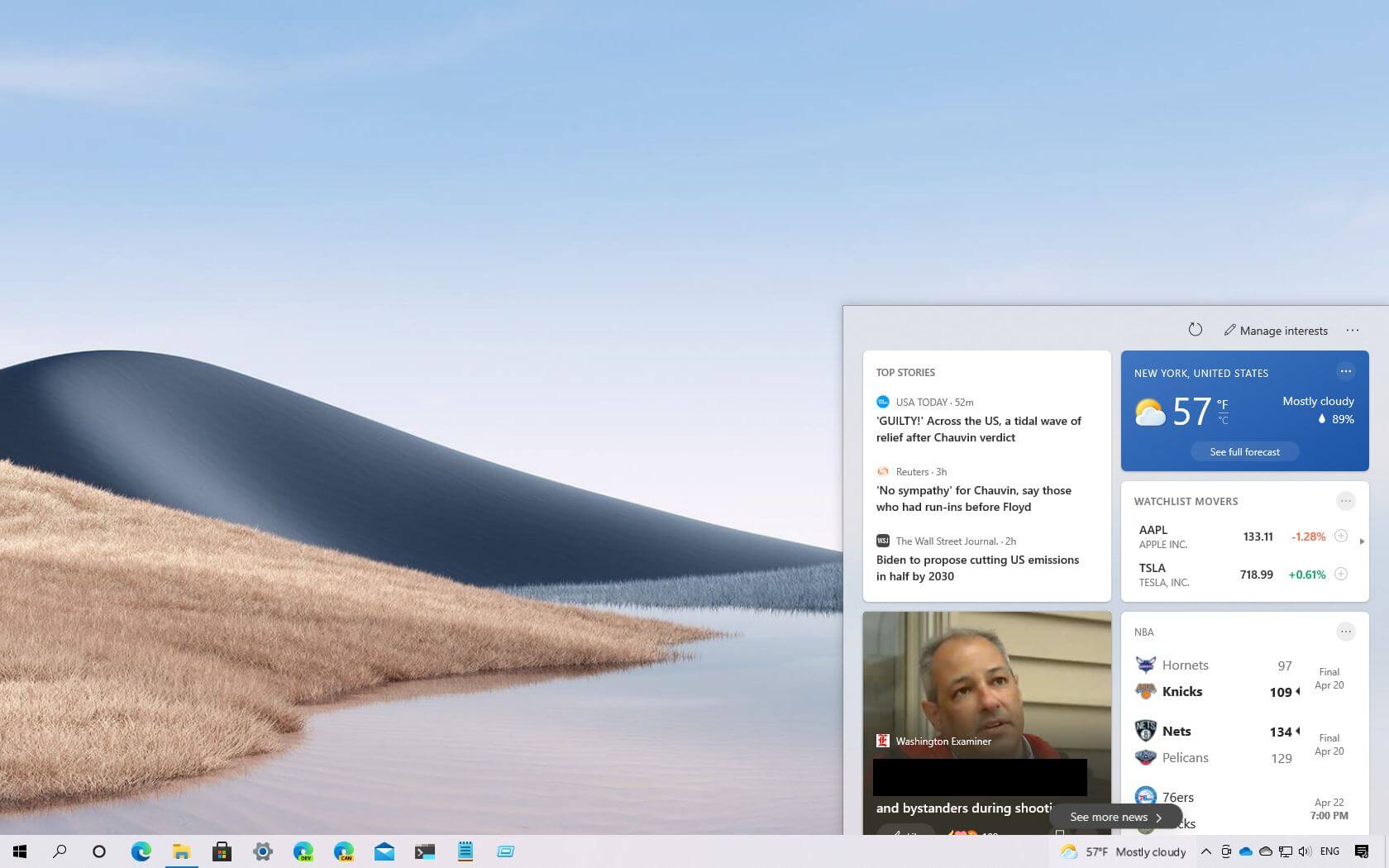Viewport: 1389px width, 868px height.
Task: Expand the watchlist to show more stocks
Action: coord(1362,541)
